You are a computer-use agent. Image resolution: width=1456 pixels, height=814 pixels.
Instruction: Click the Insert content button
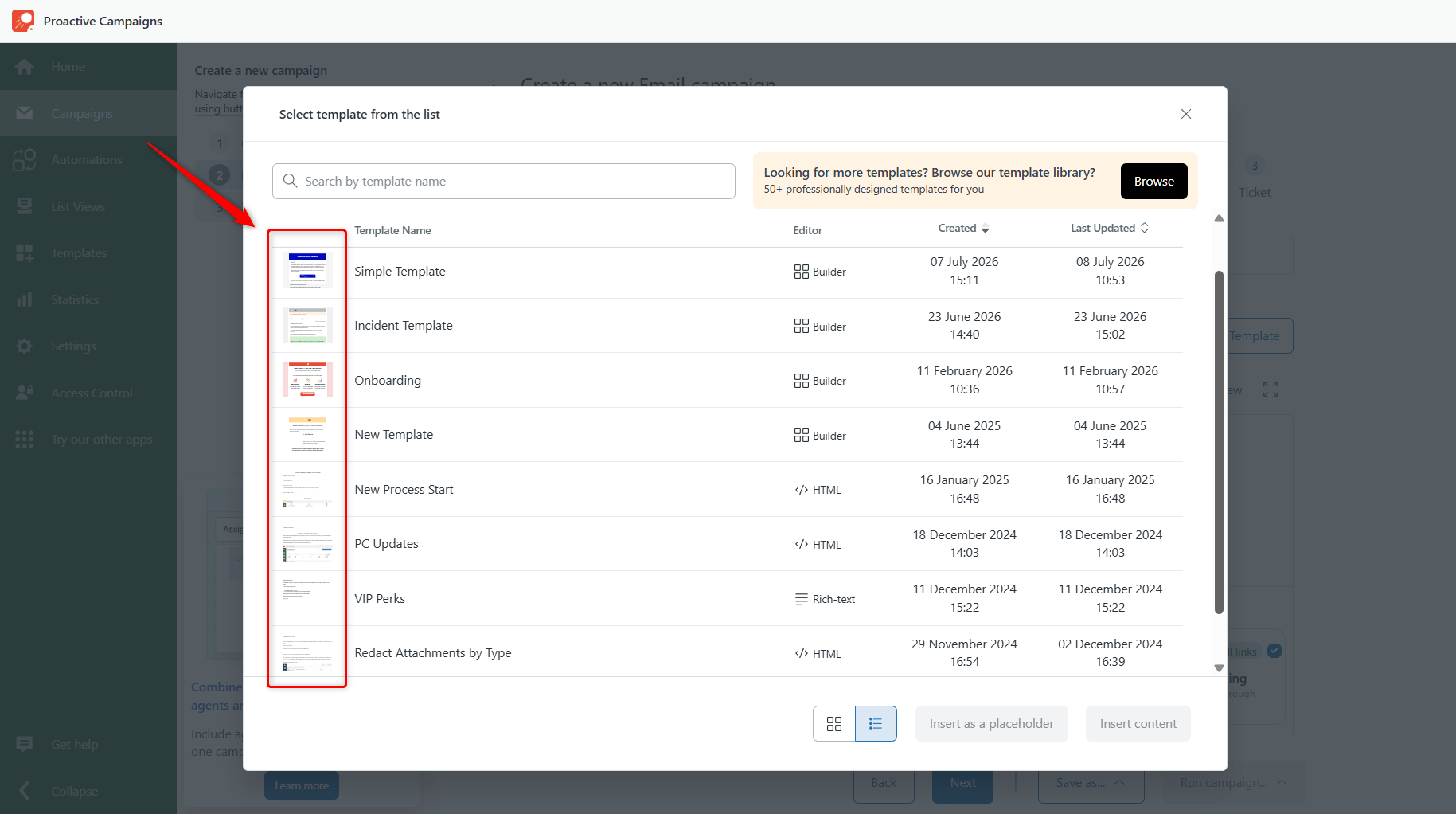(x=1138, y=723)
